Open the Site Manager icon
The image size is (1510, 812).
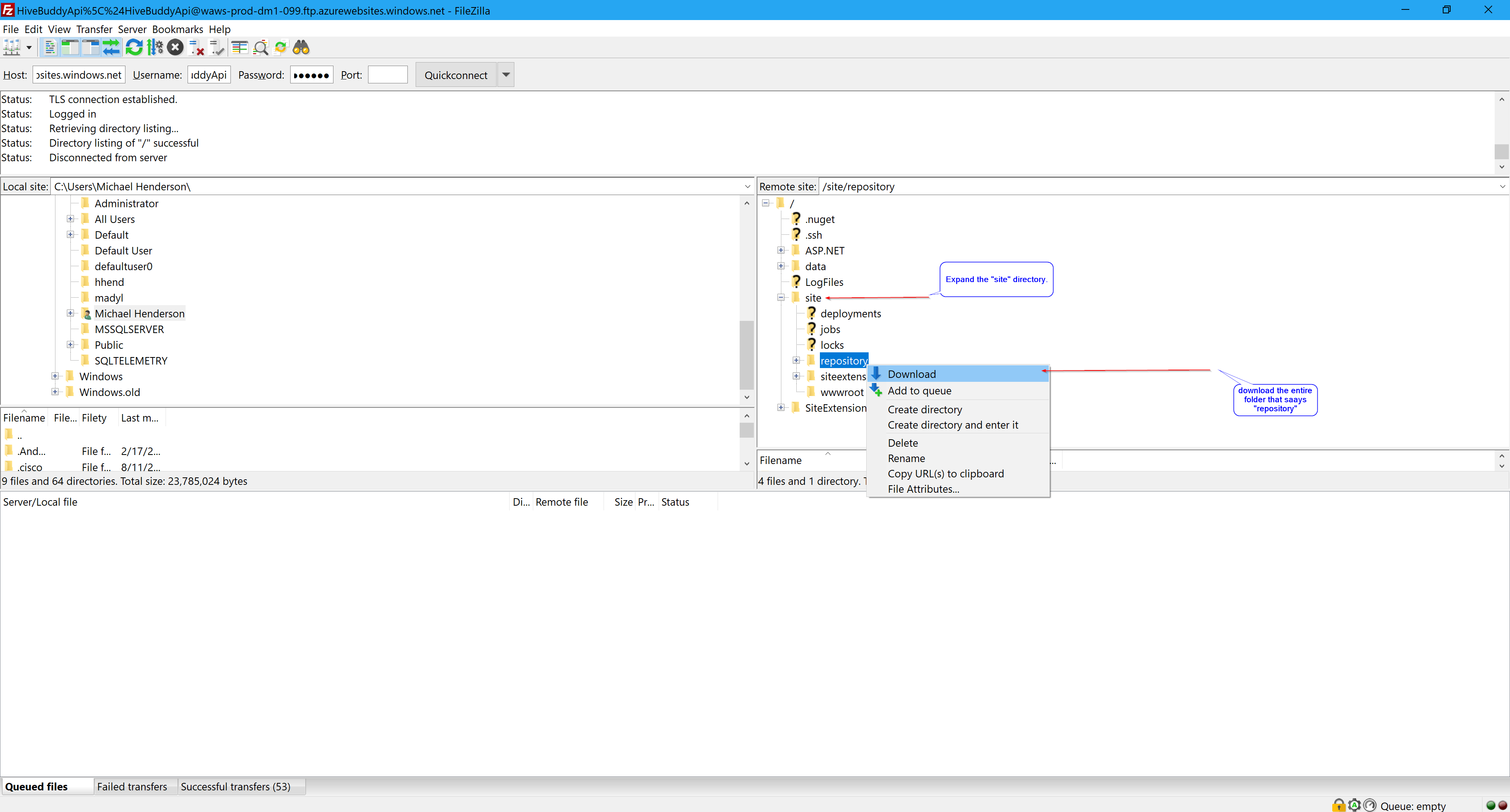tap(12, 48)
